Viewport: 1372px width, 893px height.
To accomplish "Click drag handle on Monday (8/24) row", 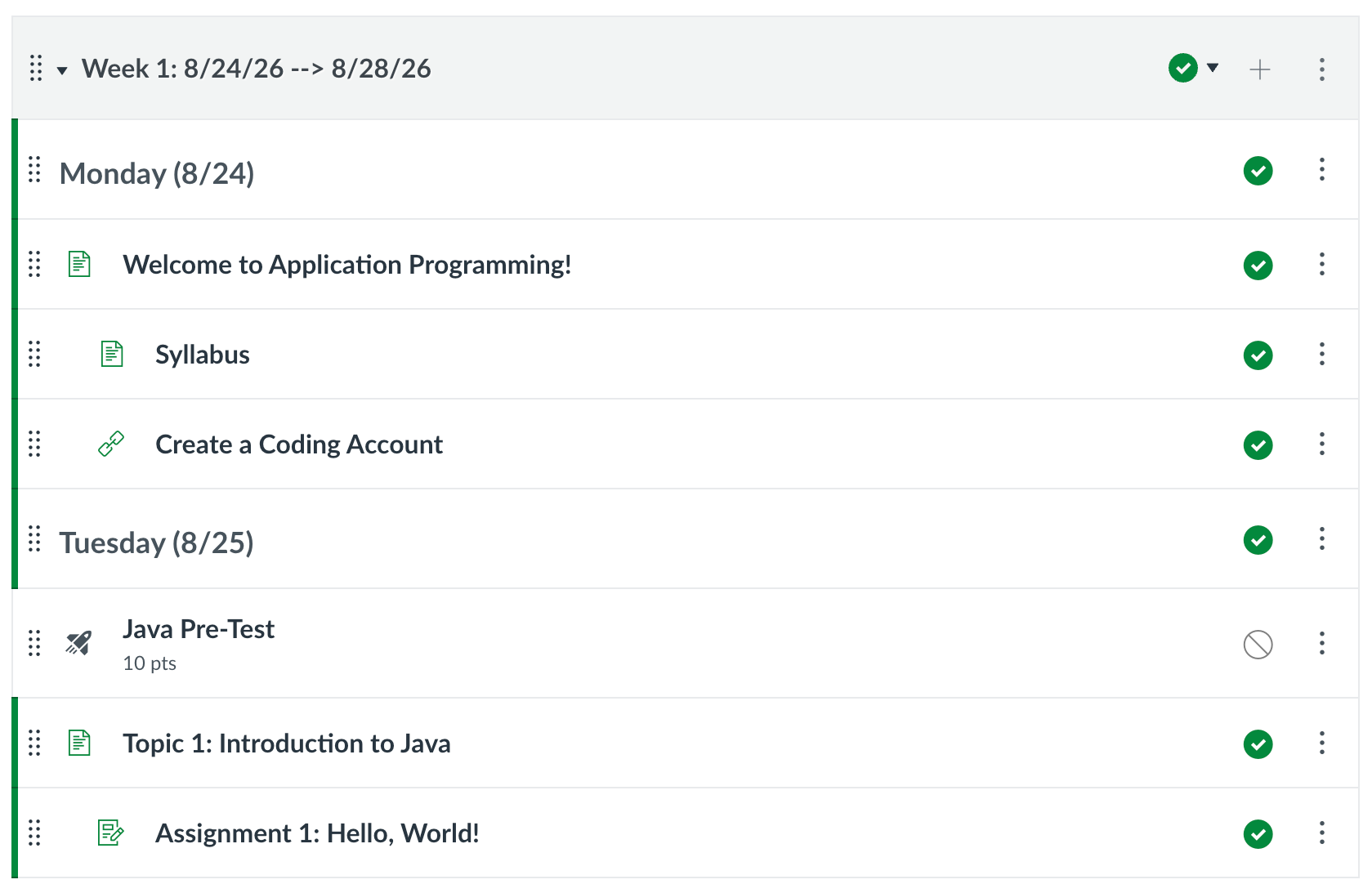I will [x=34, y=170].
